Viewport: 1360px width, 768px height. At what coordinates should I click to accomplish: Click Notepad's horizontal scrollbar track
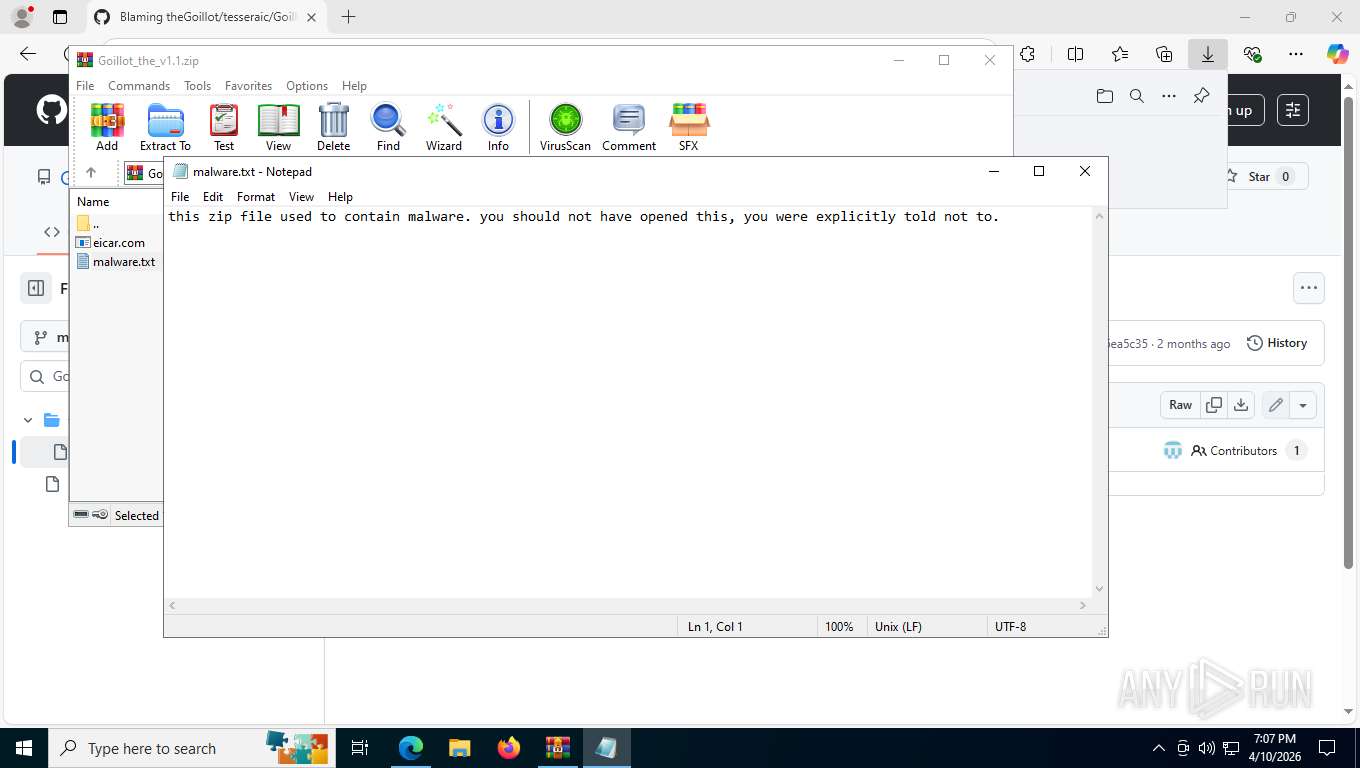tap(627, 606)
